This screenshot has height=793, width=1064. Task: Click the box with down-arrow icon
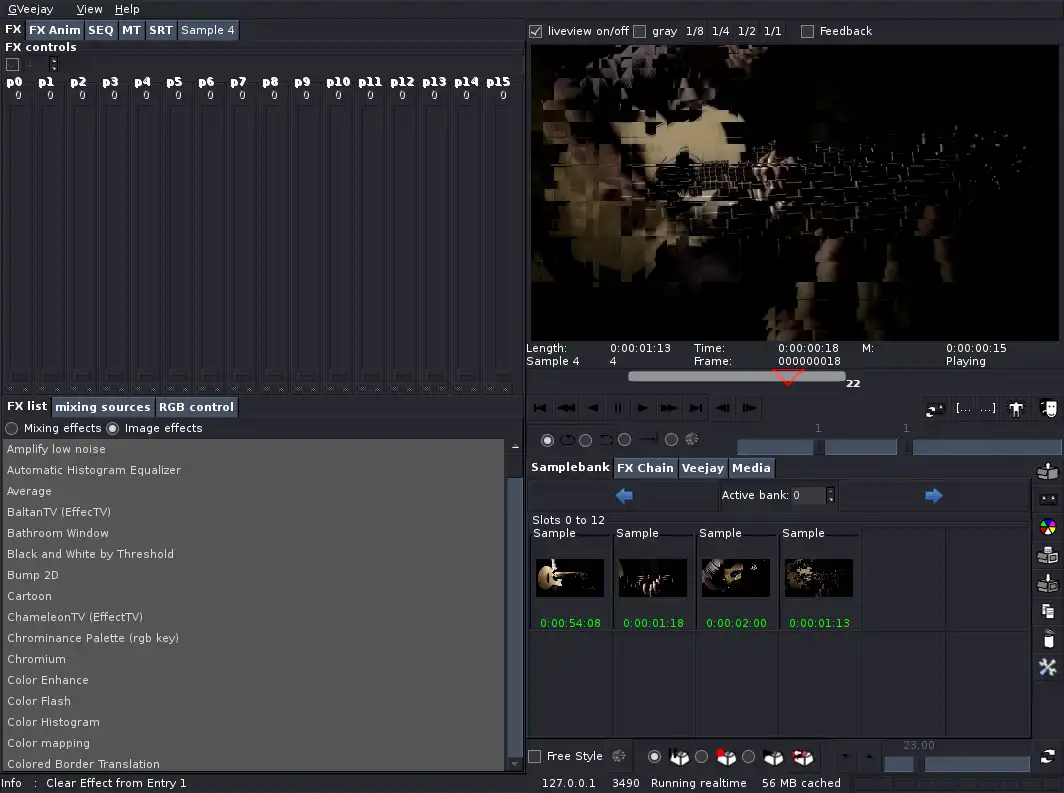(1048, 583)
